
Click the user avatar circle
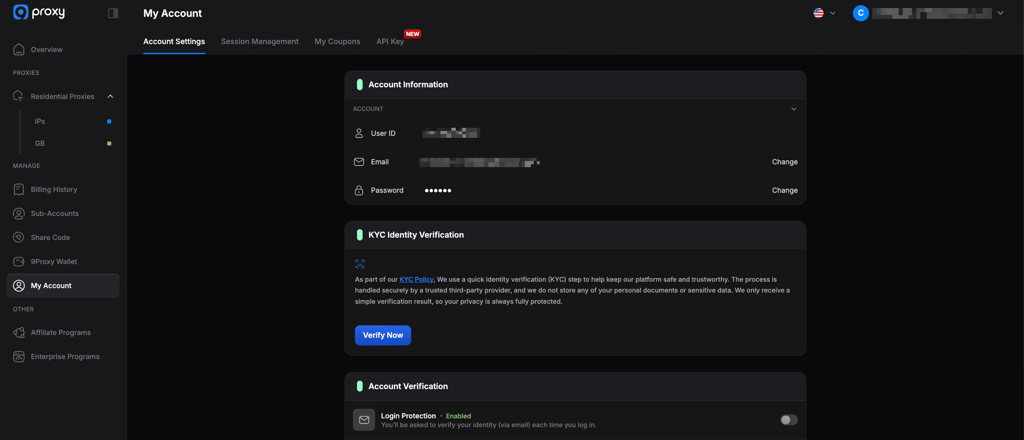[861, 13]
